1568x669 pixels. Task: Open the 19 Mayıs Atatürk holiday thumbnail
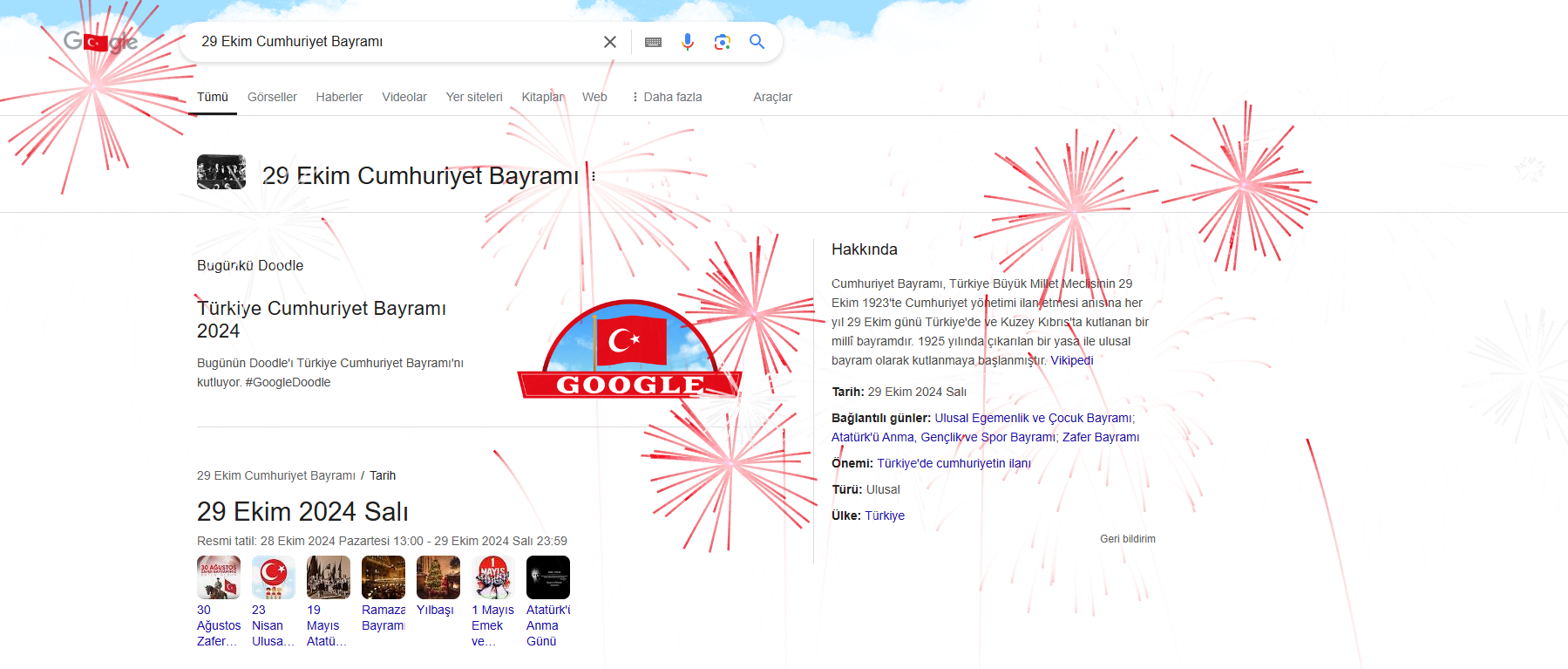coord(329,577)
